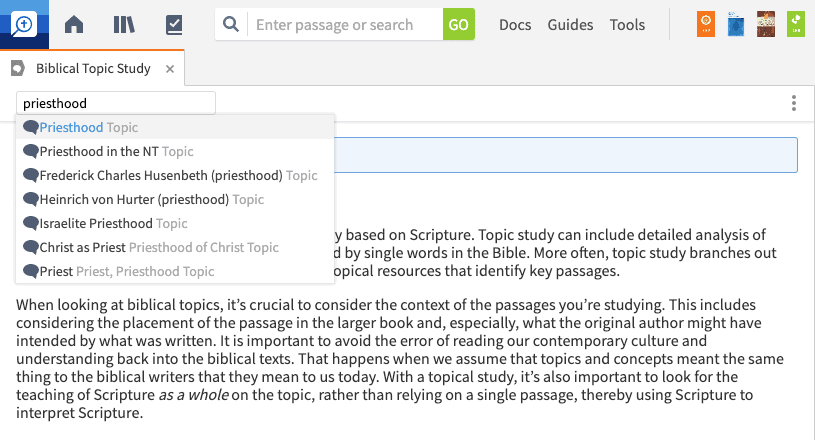Close the Biblical Topic Study tab
Viewport: 815px width, 440px height.
[x=170, y=69]
